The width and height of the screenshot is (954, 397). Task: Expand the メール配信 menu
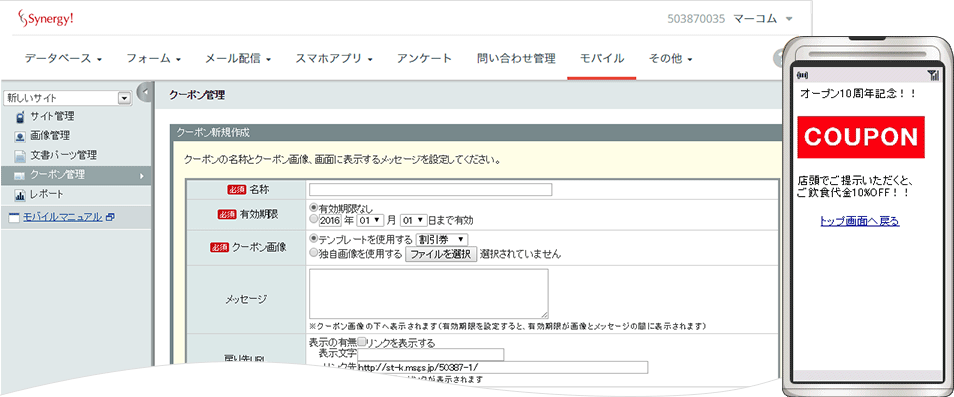click(x=238, y=59)
